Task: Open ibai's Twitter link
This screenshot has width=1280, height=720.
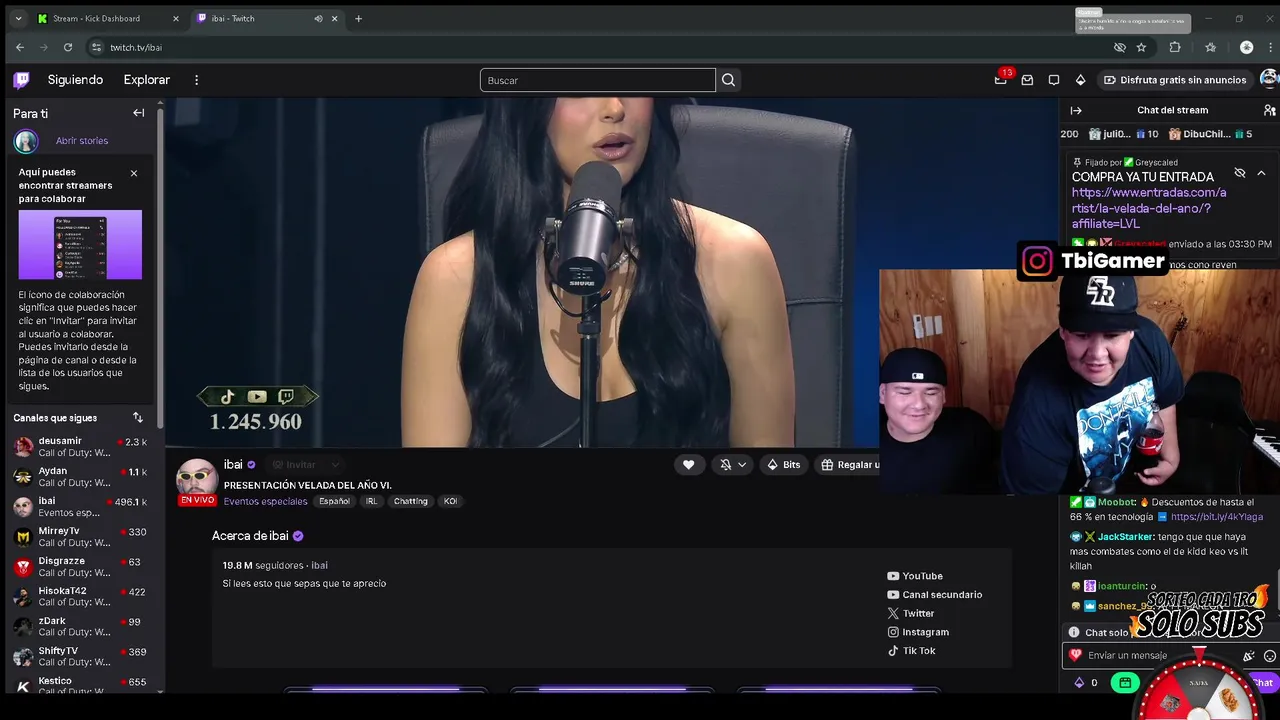Action: [911, 613]
